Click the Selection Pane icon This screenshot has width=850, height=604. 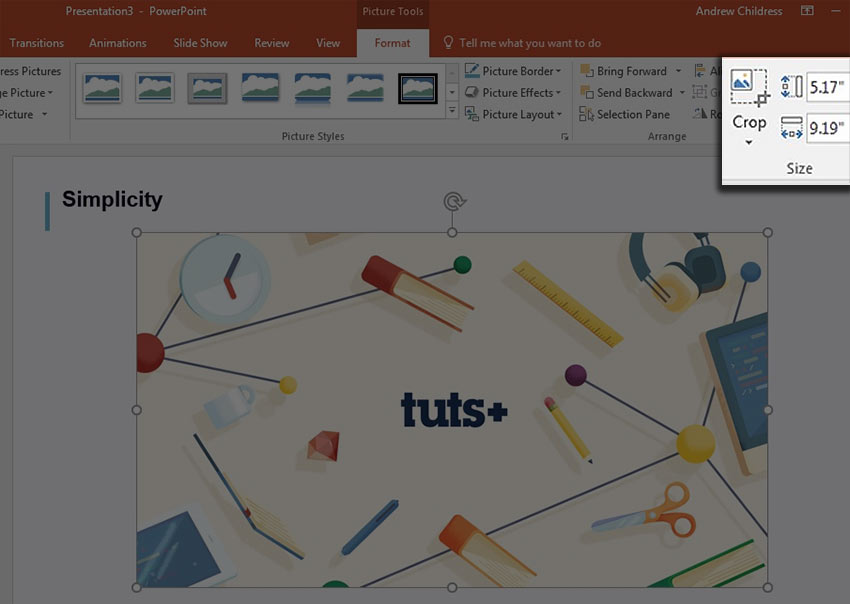587,114
